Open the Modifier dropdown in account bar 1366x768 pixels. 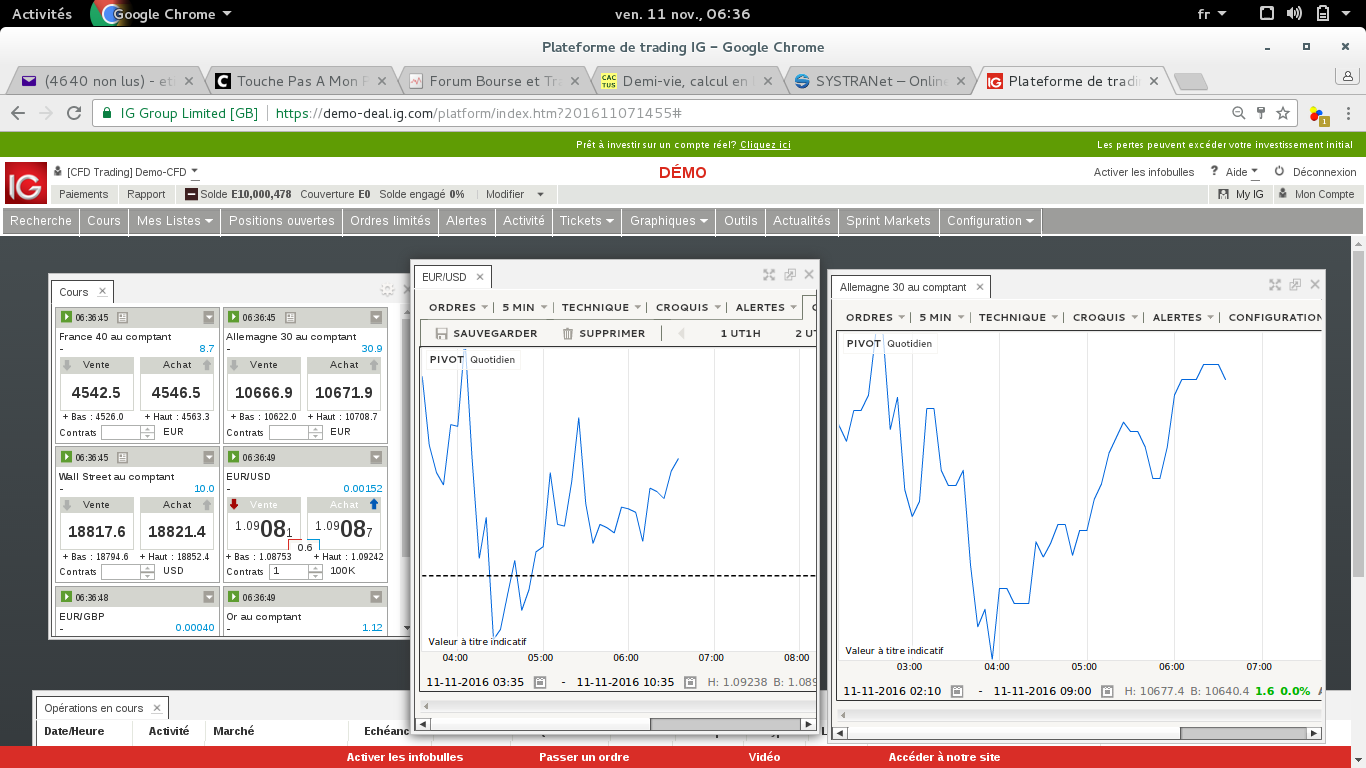515,194
